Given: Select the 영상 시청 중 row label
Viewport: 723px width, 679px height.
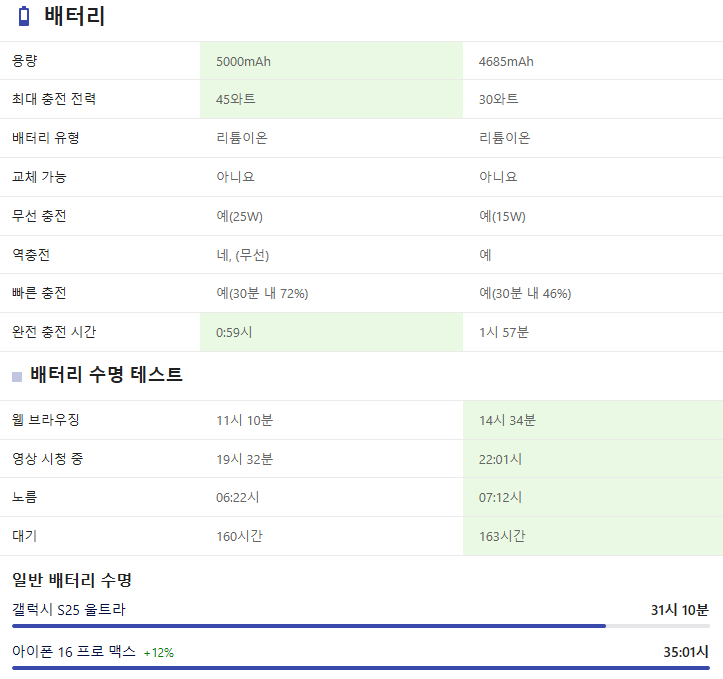Looking at the screenshot, I should point(47,459).
